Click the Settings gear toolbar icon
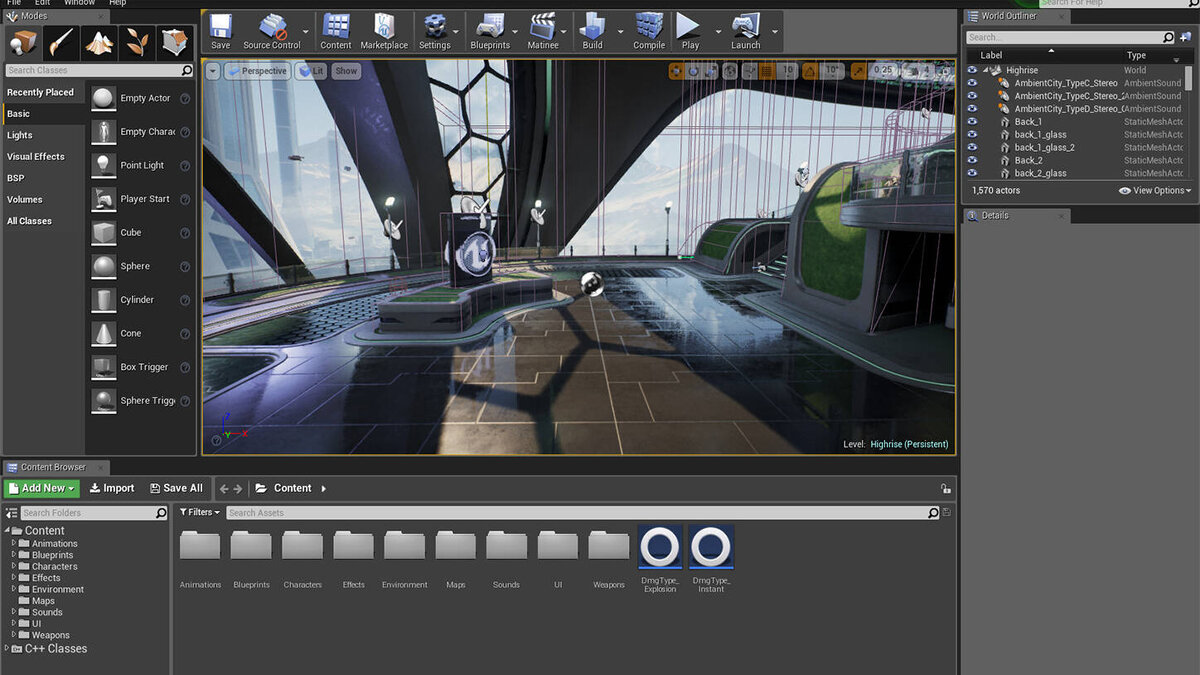The height and width of the screenshot is (675, 1200). pyautogui.click(x=434, y=32)
